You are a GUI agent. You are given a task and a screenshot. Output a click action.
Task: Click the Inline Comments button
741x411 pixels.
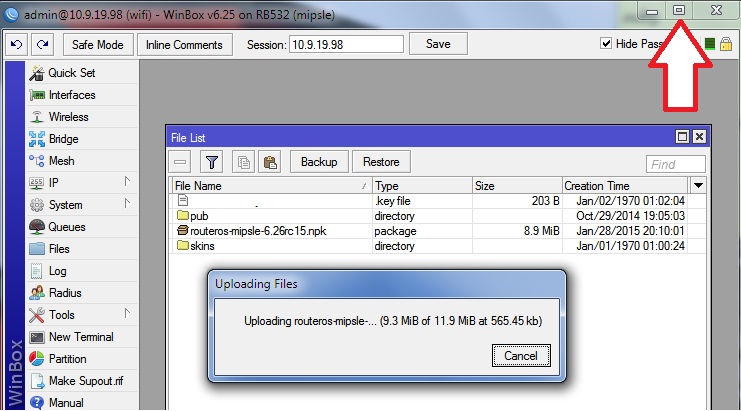coord(184,44)
